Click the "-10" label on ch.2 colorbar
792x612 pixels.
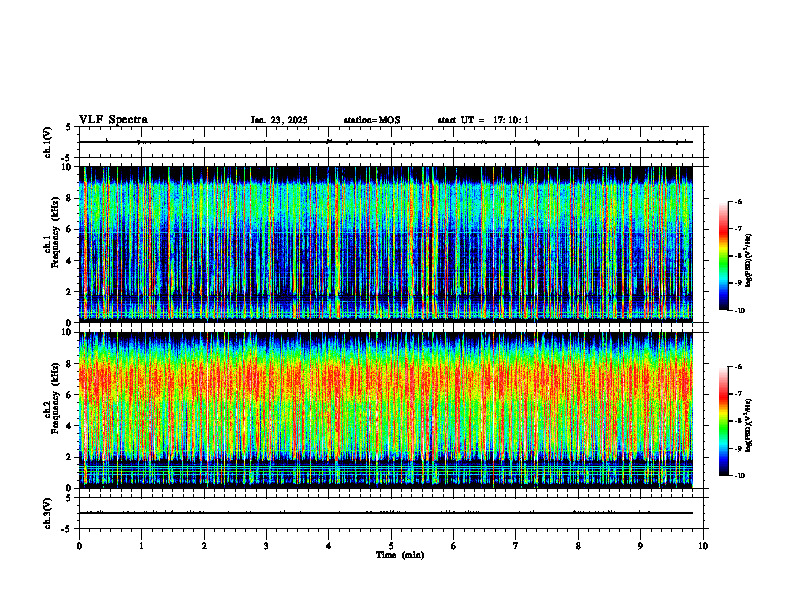(739, 476)
